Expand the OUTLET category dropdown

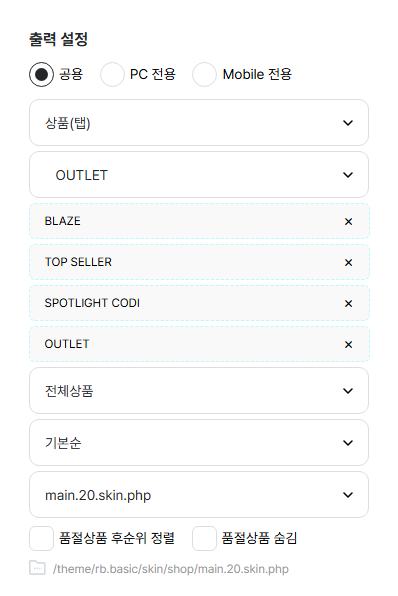click(x=199, y=175)
